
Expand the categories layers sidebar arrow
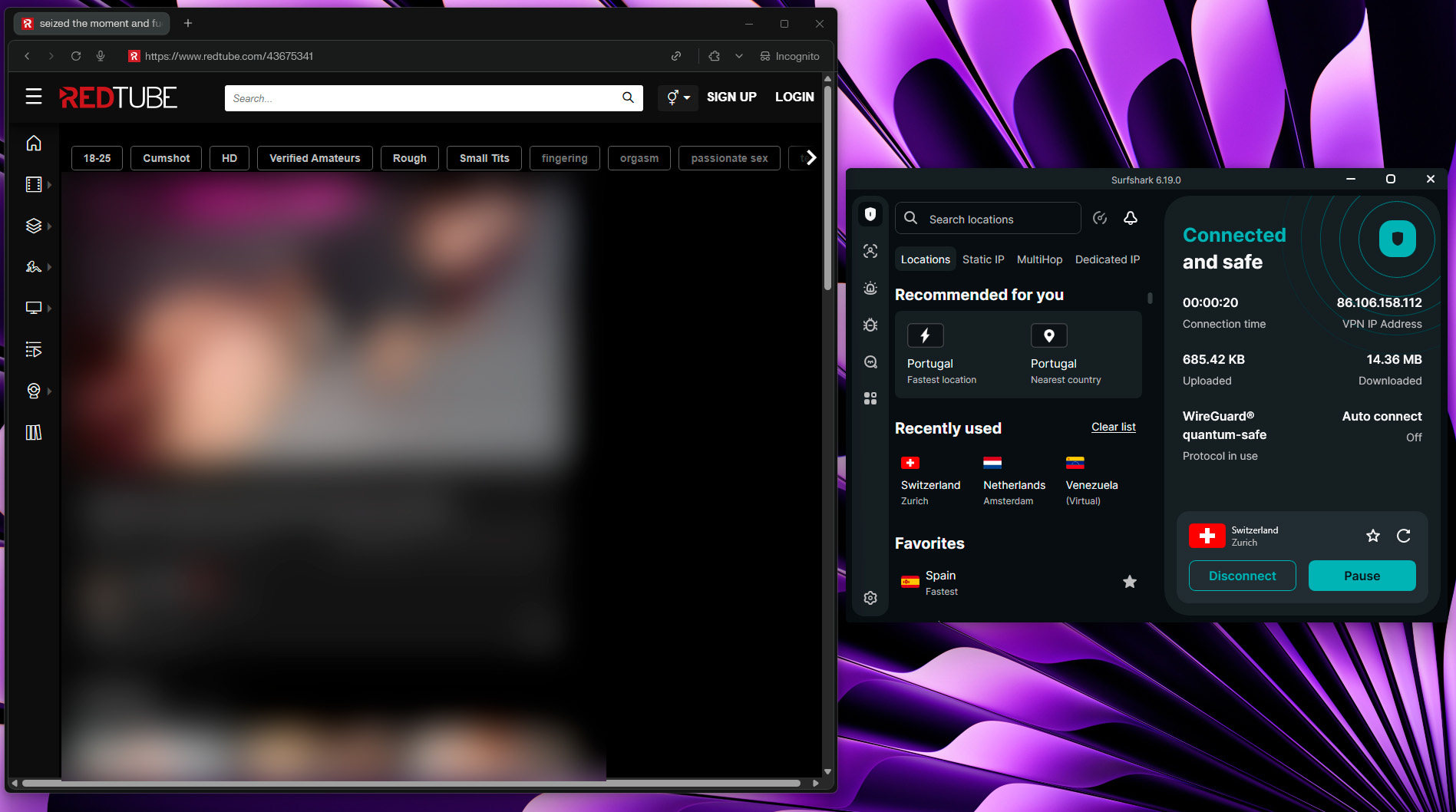(50, 226)
